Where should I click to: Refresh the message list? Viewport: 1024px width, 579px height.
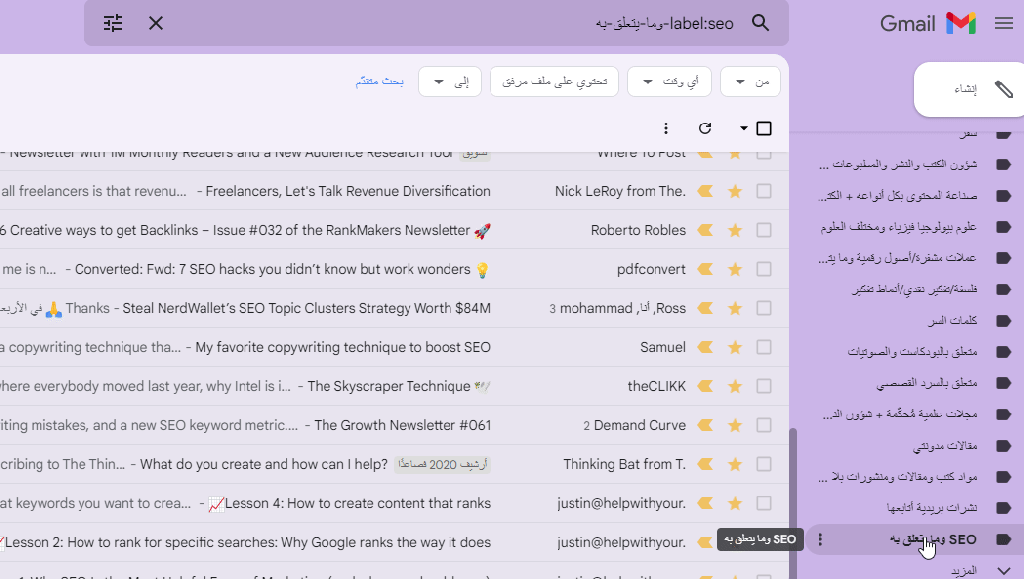coord(705,129)
